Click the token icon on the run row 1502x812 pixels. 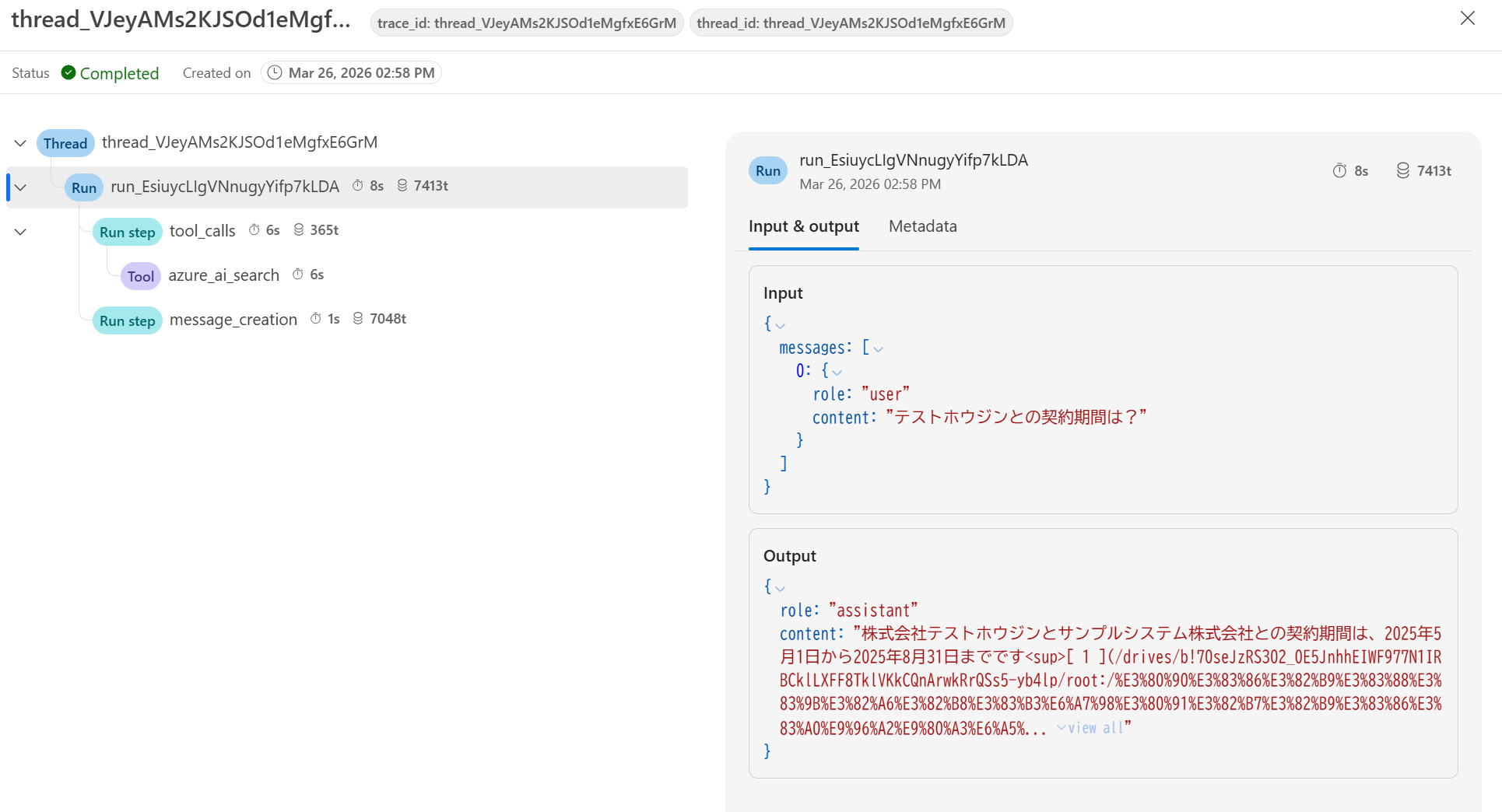click(x=402, y=185)
